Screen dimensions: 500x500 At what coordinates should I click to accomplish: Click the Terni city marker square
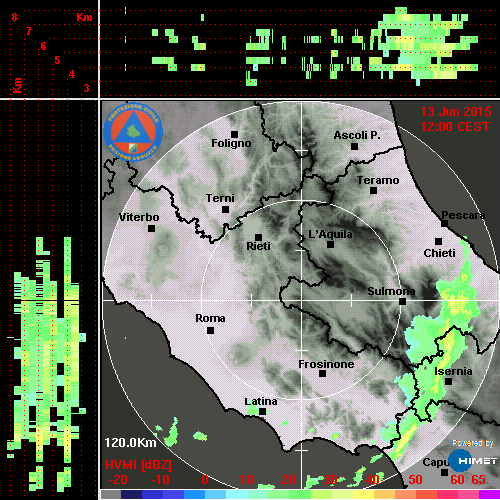[x=225, y=210]
